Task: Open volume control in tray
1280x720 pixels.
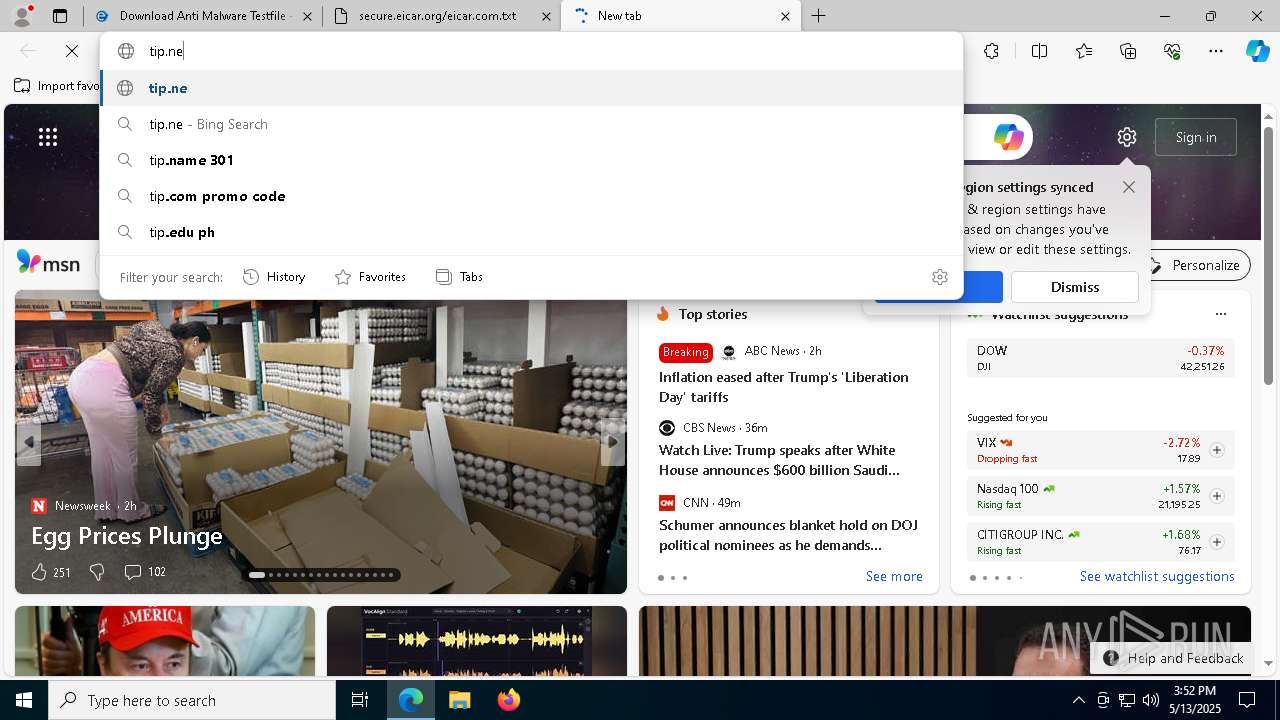Action: pyautogui.click(x=1151, y=700)
